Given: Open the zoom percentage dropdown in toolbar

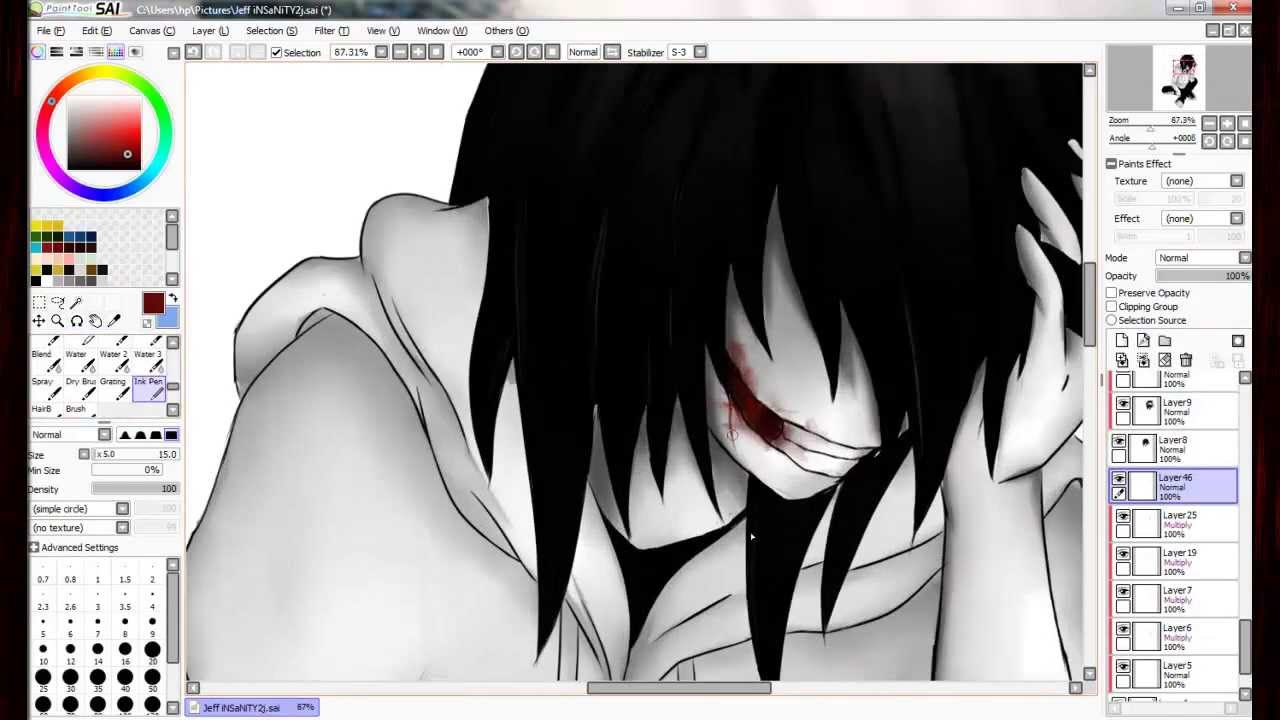Looking at the screenshot, I should 381,52.
